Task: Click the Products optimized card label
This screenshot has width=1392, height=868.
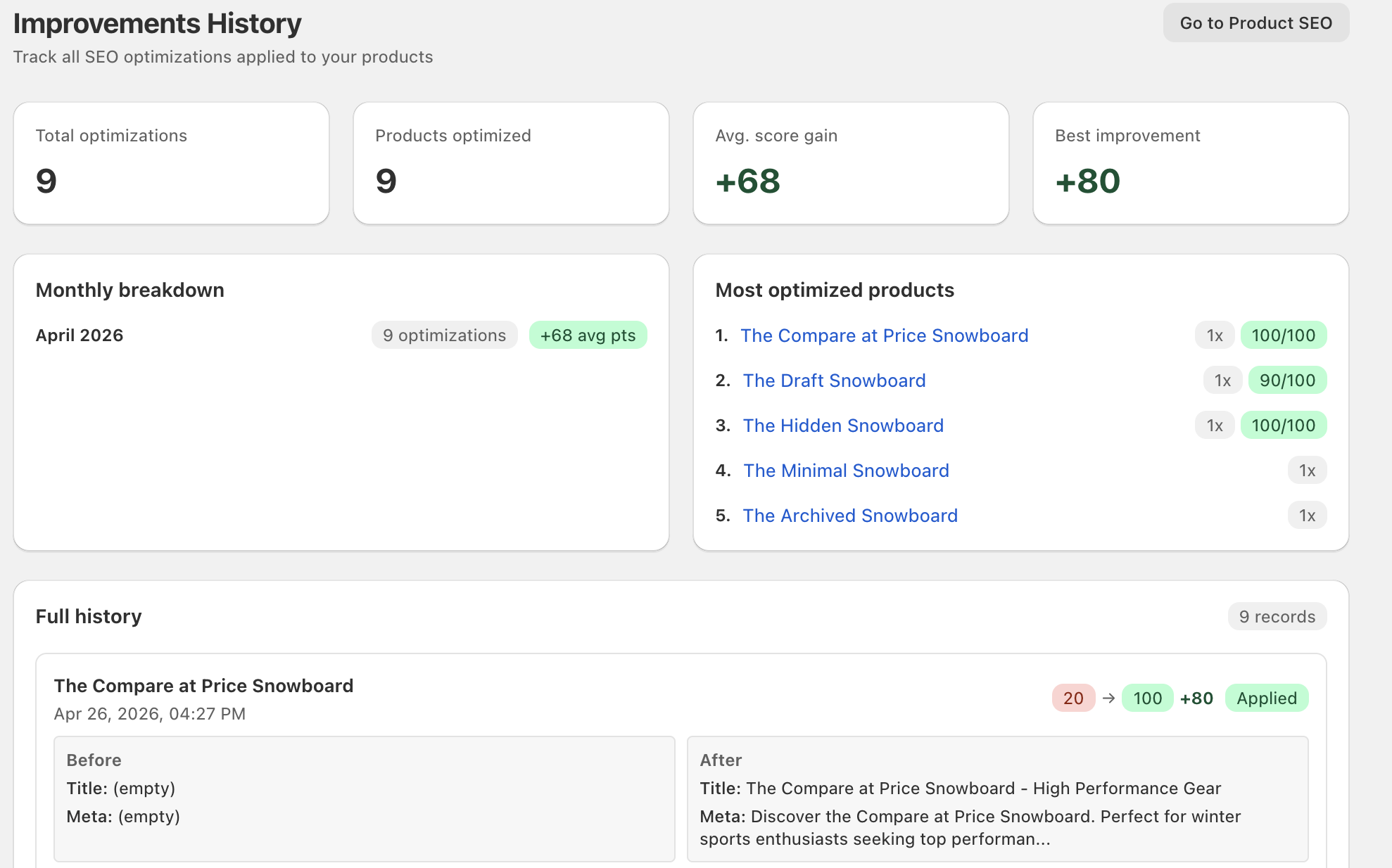Action: pos(453,136)
